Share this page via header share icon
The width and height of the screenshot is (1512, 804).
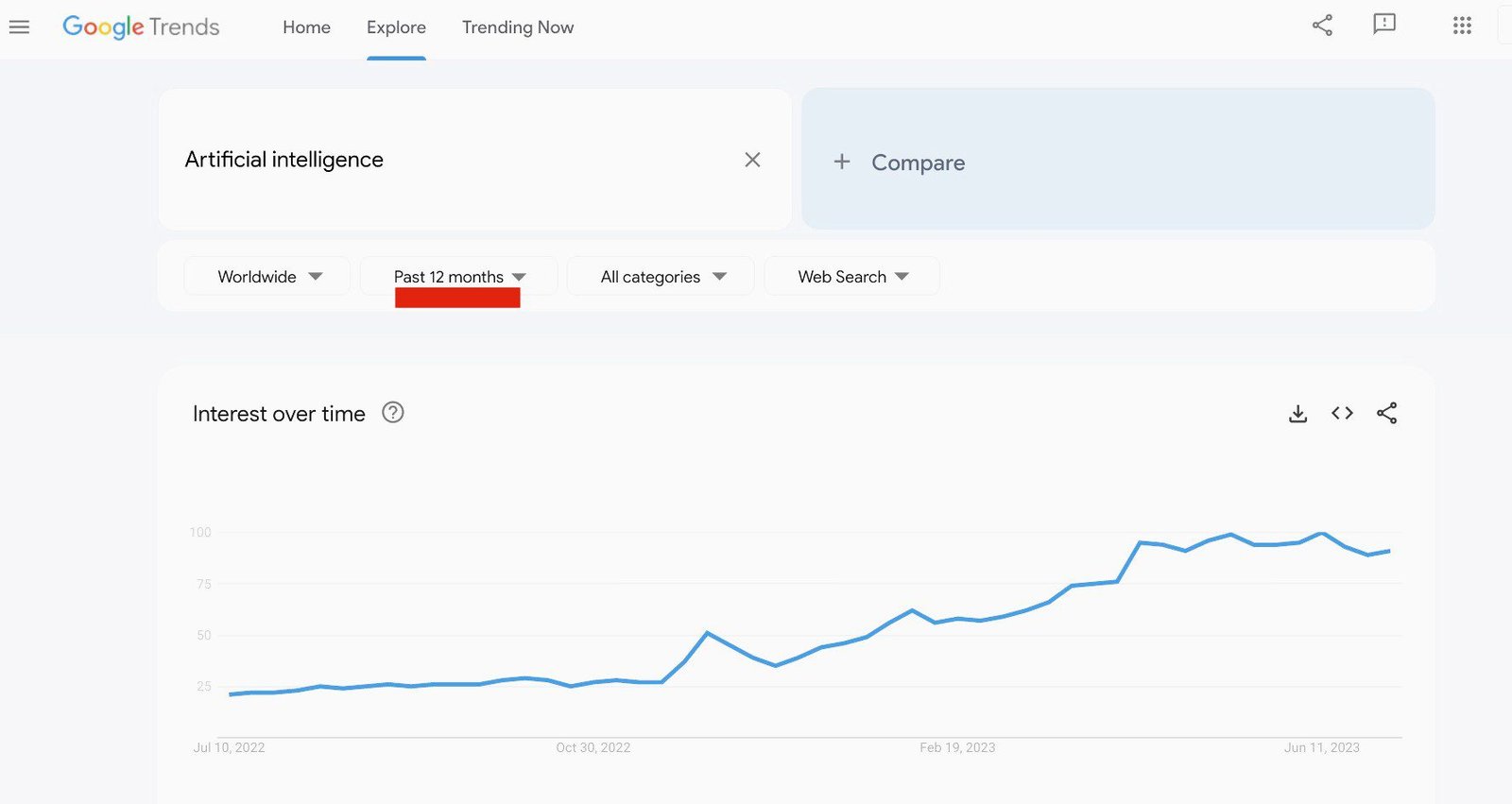point(1322,26)
